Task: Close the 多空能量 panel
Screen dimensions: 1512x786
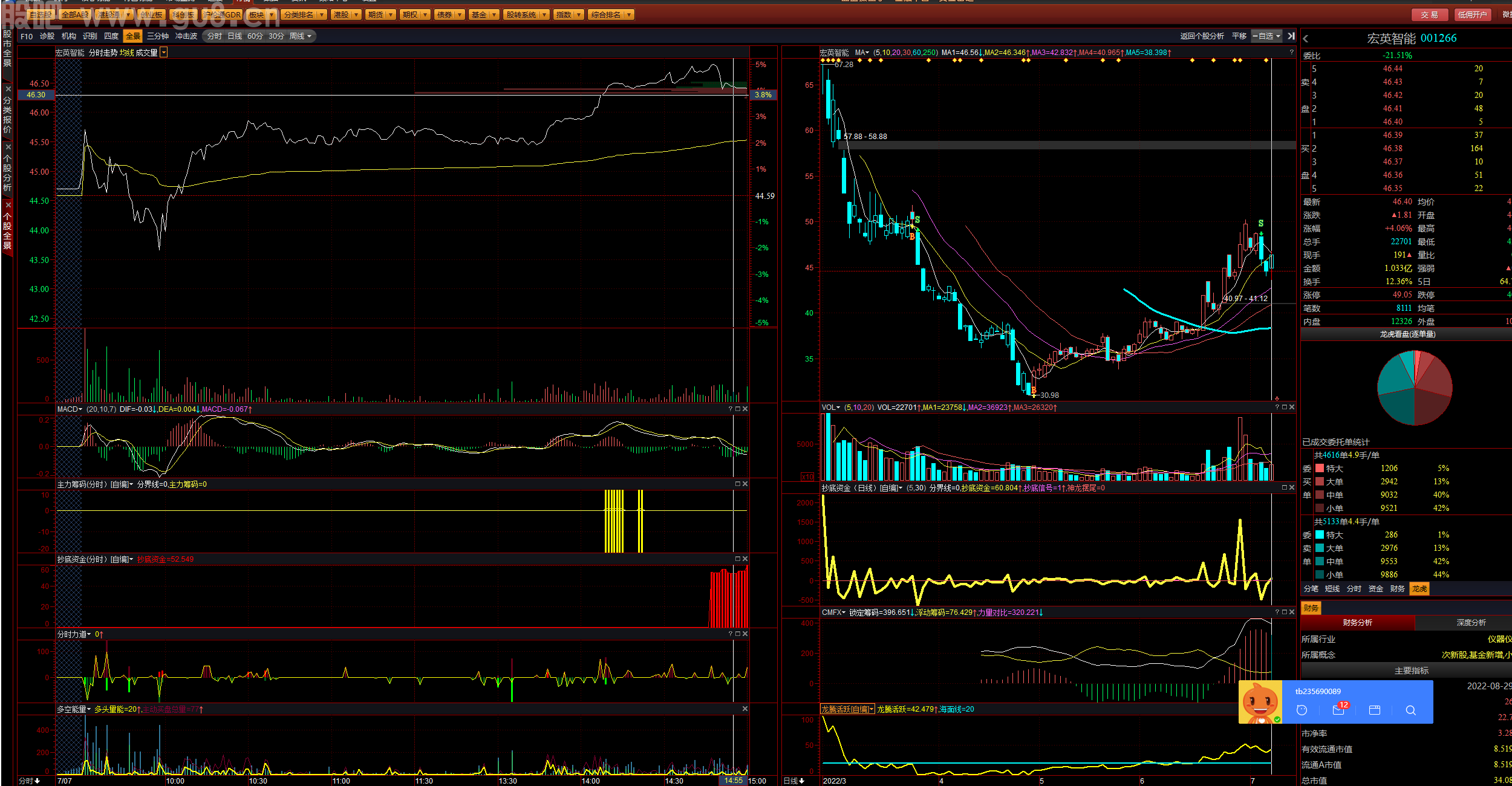Action: [745, 709]
